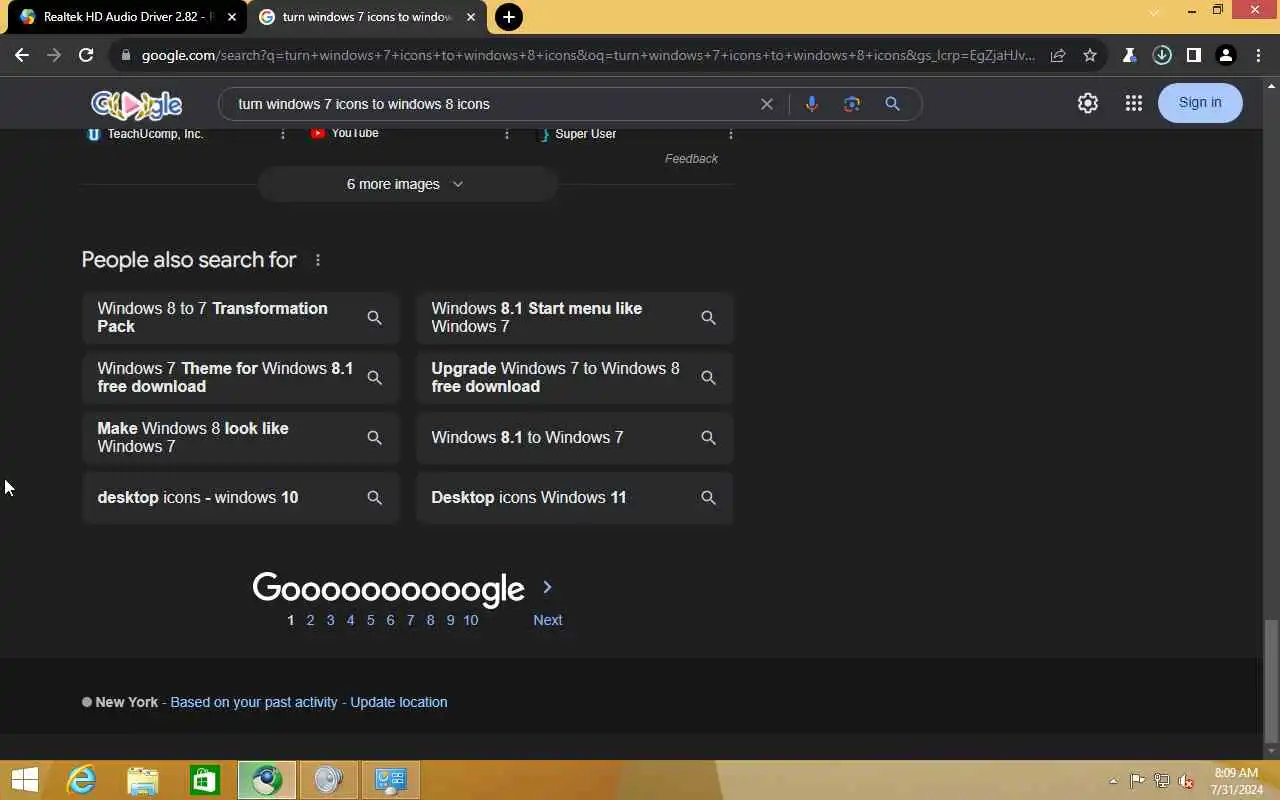This screenshot has height=800, width=1280.
Task: Open the Google apps grid
Action: click(x=1134, y=103)
